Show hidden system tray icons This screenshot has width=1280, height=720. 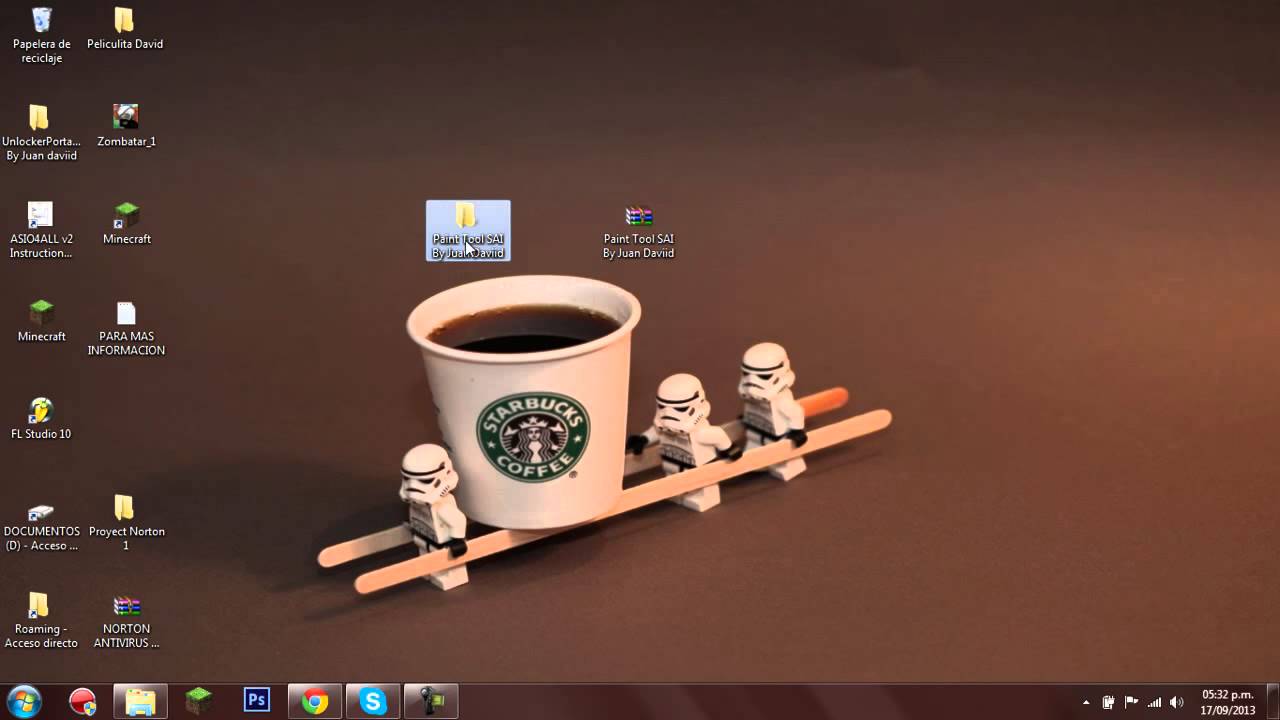tap(1086, 703)
